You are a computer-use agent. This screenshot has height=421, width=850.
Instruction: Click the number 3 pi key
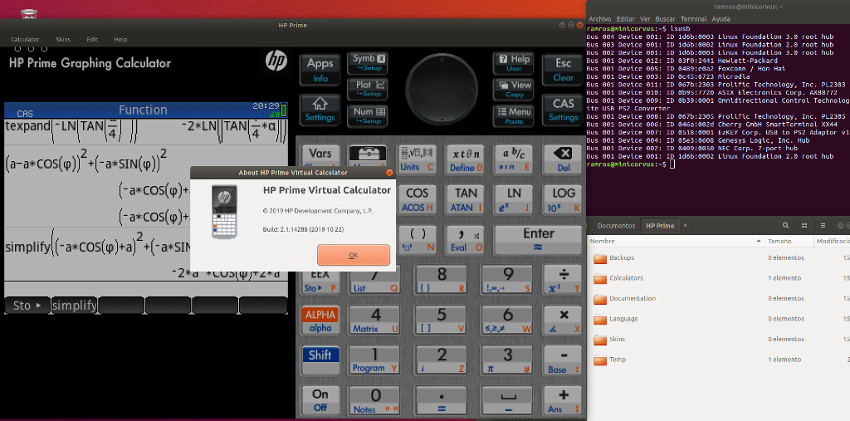[x=507, y=360]
